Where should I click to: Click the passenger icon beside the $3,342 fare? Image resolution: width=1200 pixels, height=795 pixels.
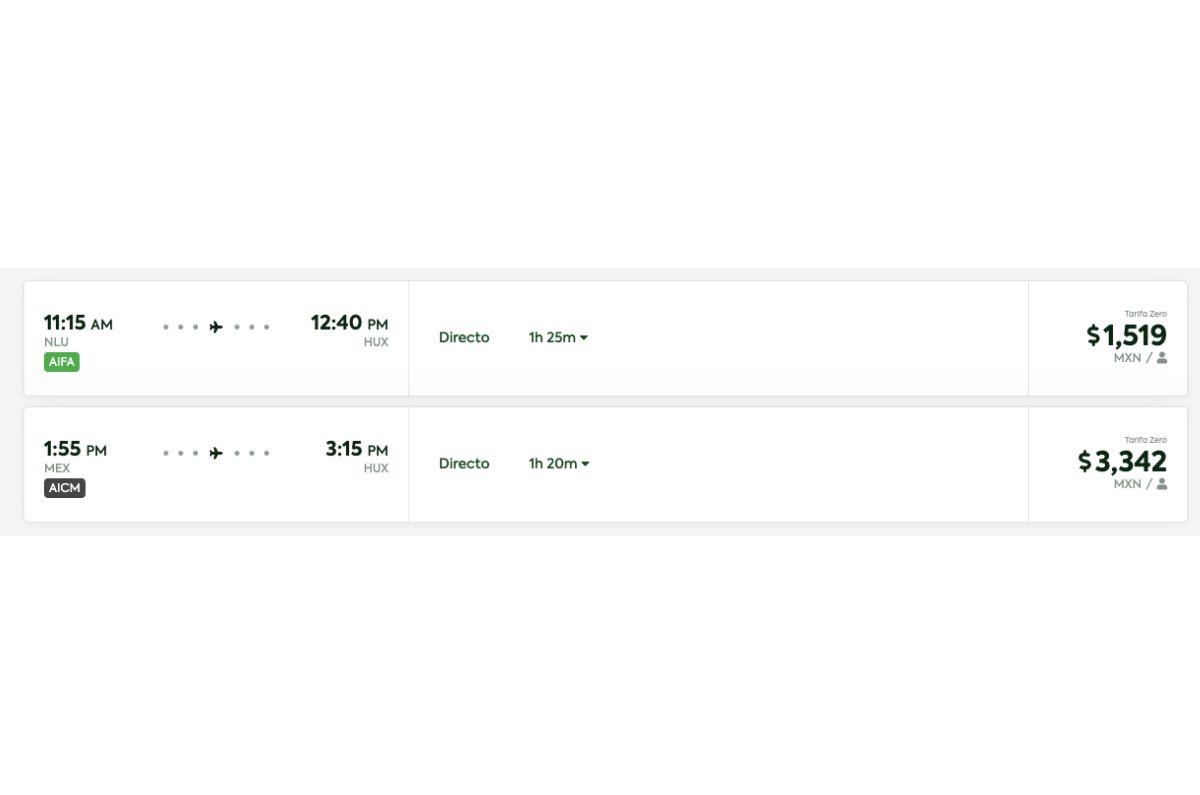1162,484
